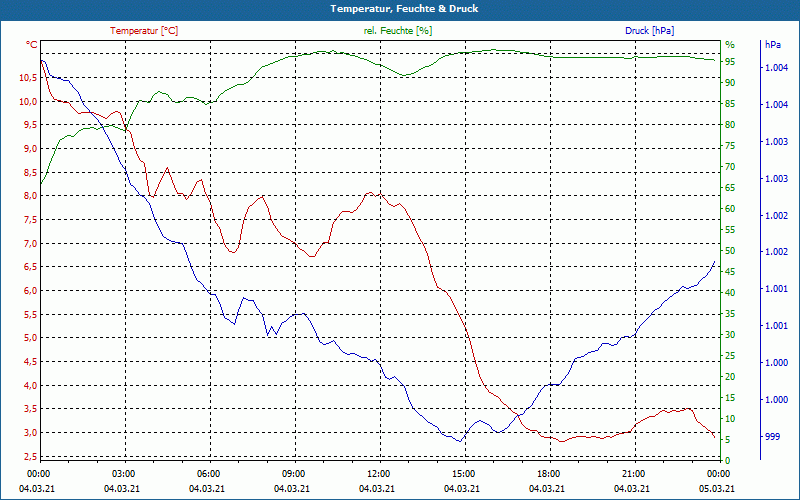The image size is (800, 500).
Task: Click "60" on the green humidity axis
Action: click(730, 209)
